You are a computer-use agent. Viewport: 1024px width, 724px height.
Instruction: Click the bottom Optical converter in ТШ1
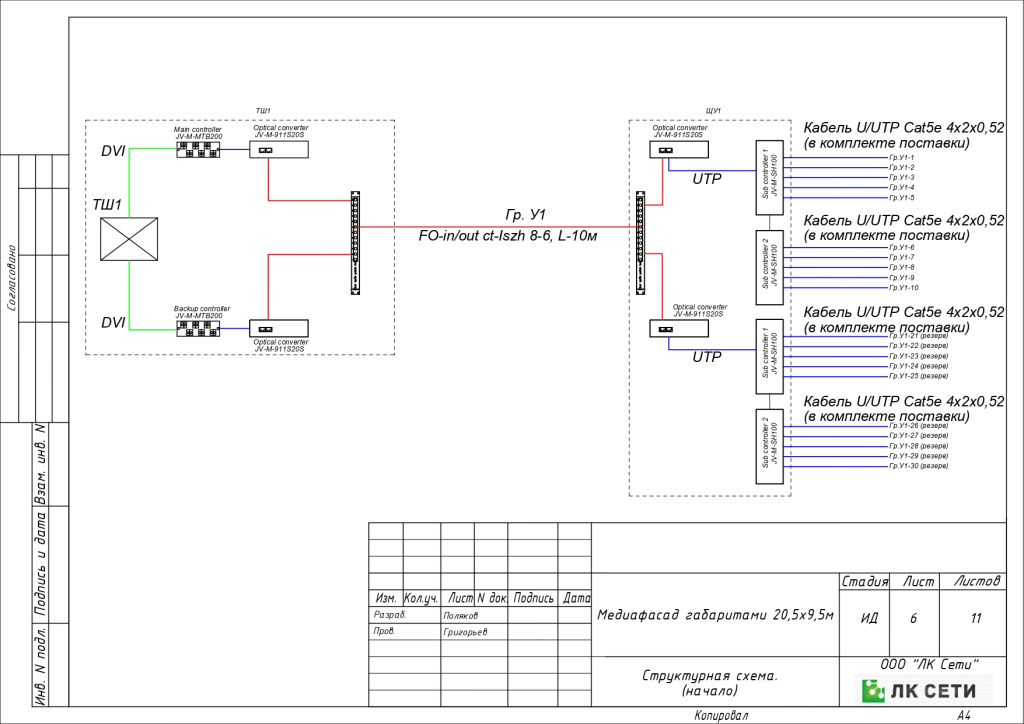tap(279, 328)
